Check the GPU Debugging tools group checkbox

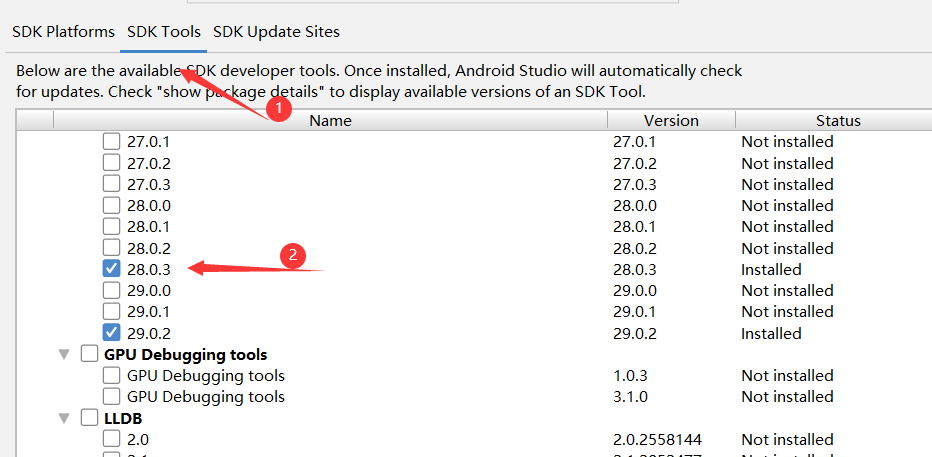89,354
